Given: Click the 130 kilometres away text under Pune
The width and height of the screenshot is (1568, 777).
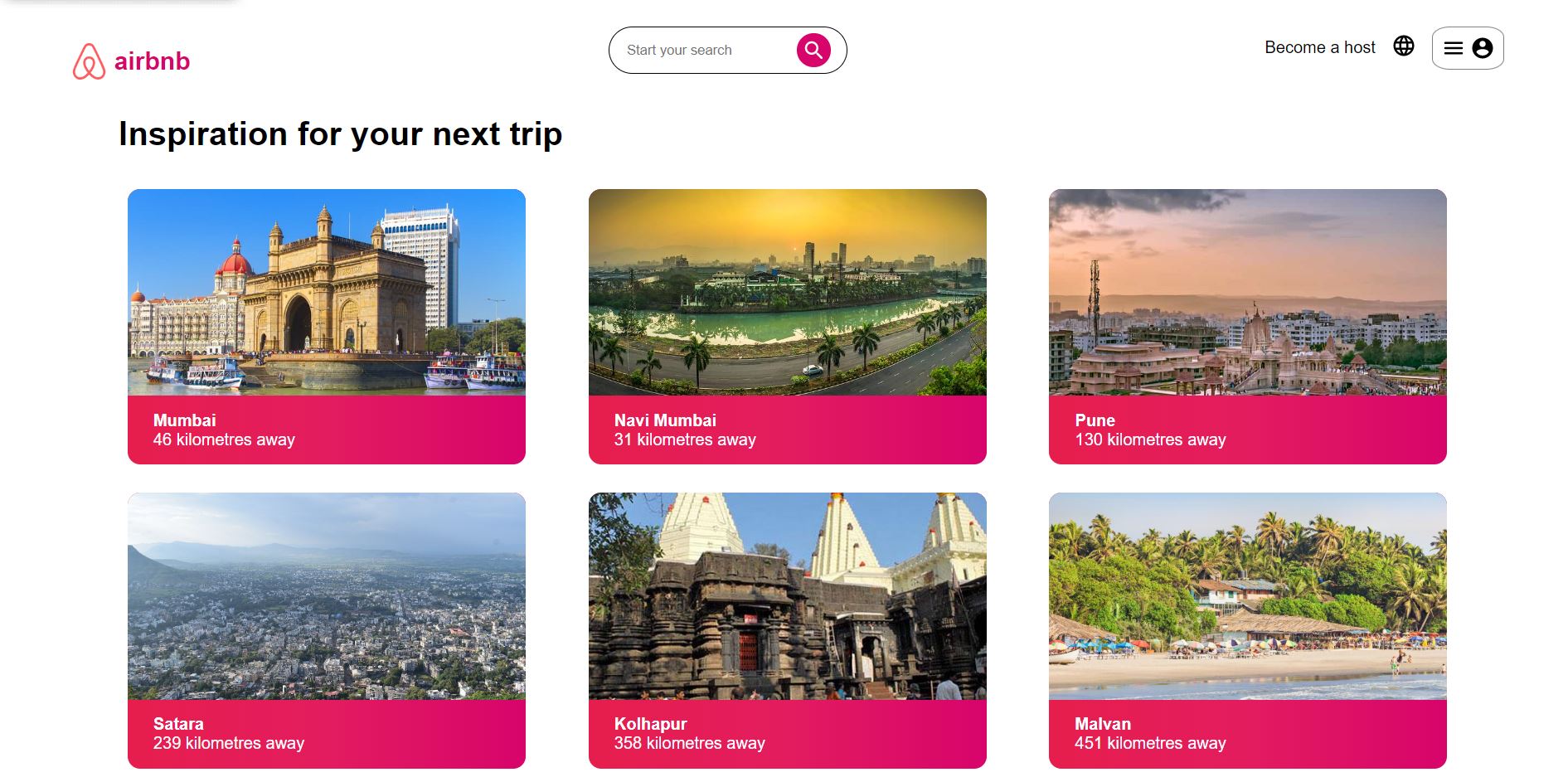Looking at the screenshot, I should point(1149,440).
